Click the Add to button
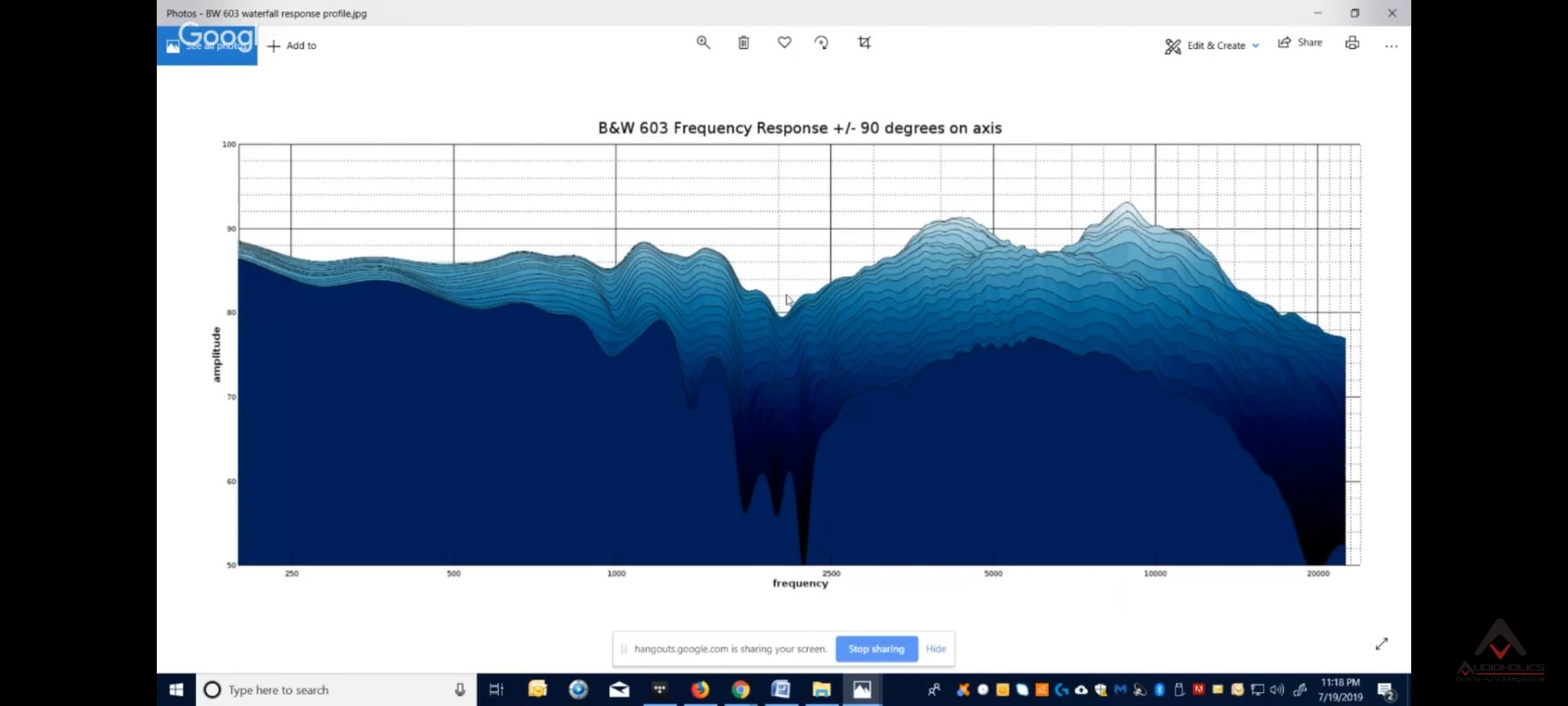This screenshot has width=1568, height=706. point(292,46)
